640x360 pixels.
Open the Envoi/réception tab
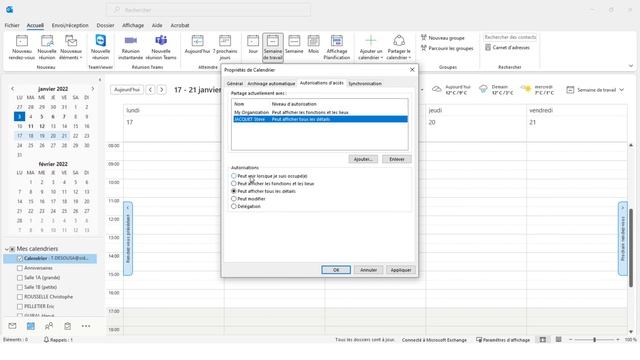point(70,25)
